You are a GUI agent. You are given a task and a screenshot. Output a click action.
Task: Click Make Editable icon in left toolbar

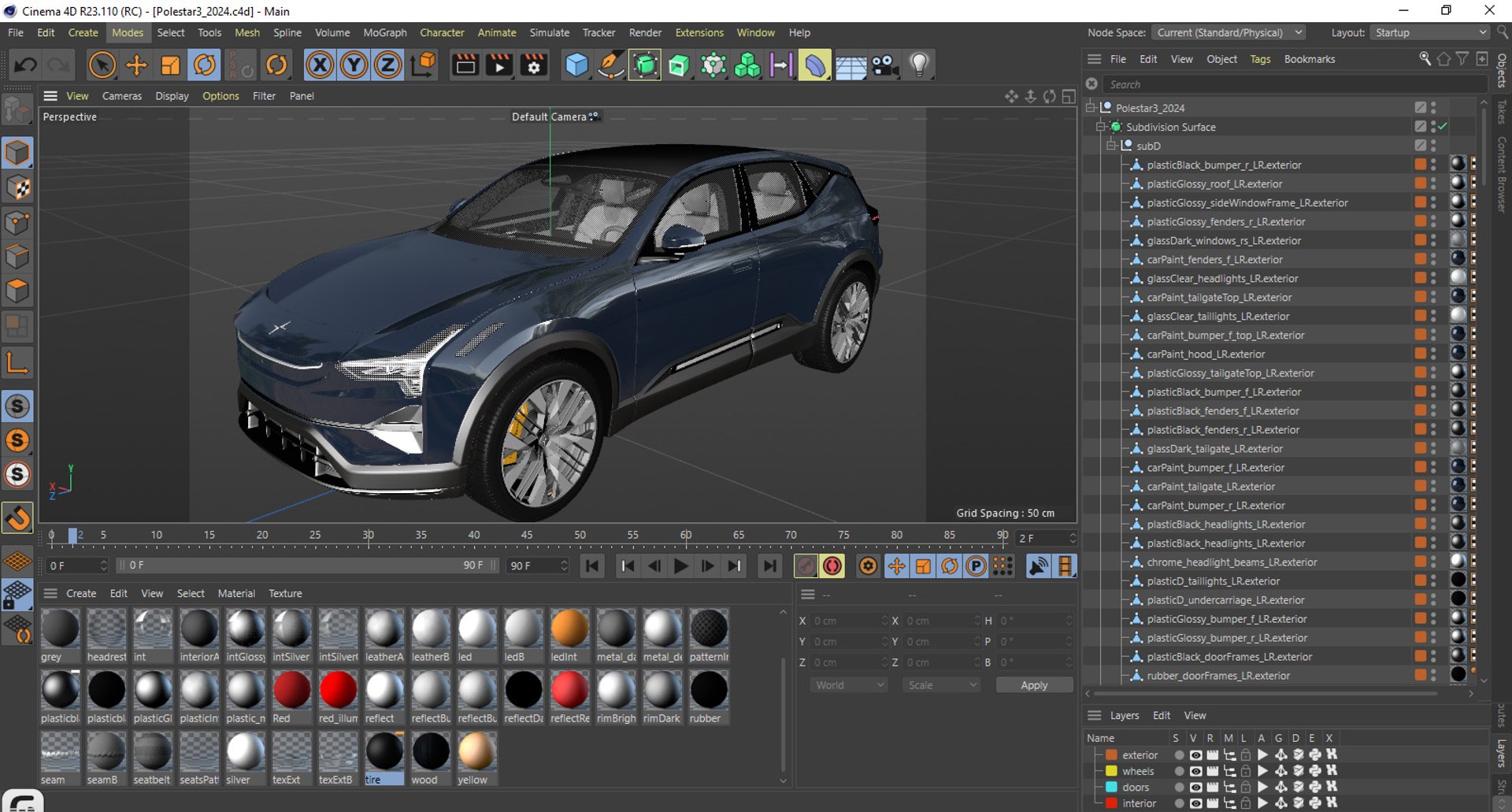pyautogui.click(x=17, y=110)
